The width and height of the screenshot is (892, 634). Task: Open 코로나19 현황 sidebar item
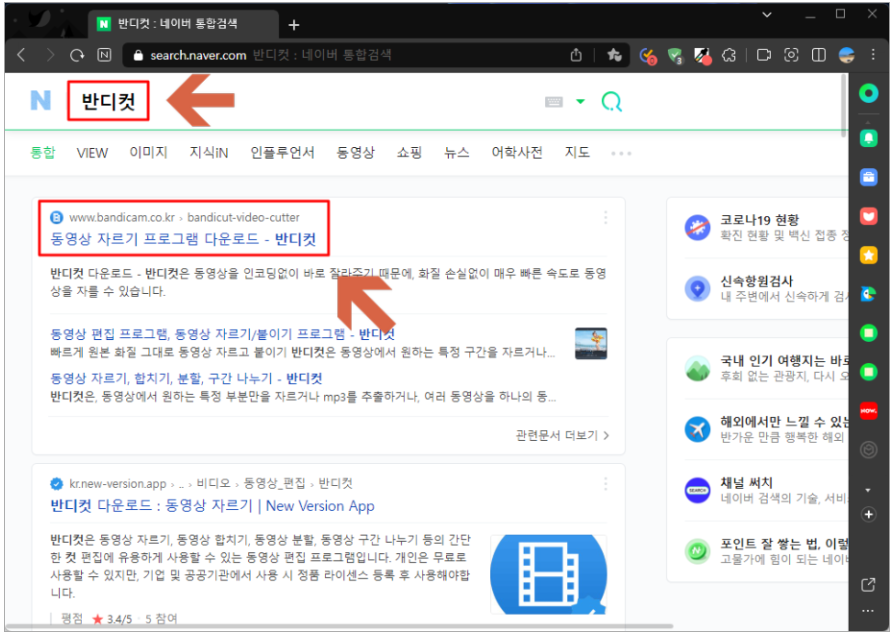pos(766,228)
